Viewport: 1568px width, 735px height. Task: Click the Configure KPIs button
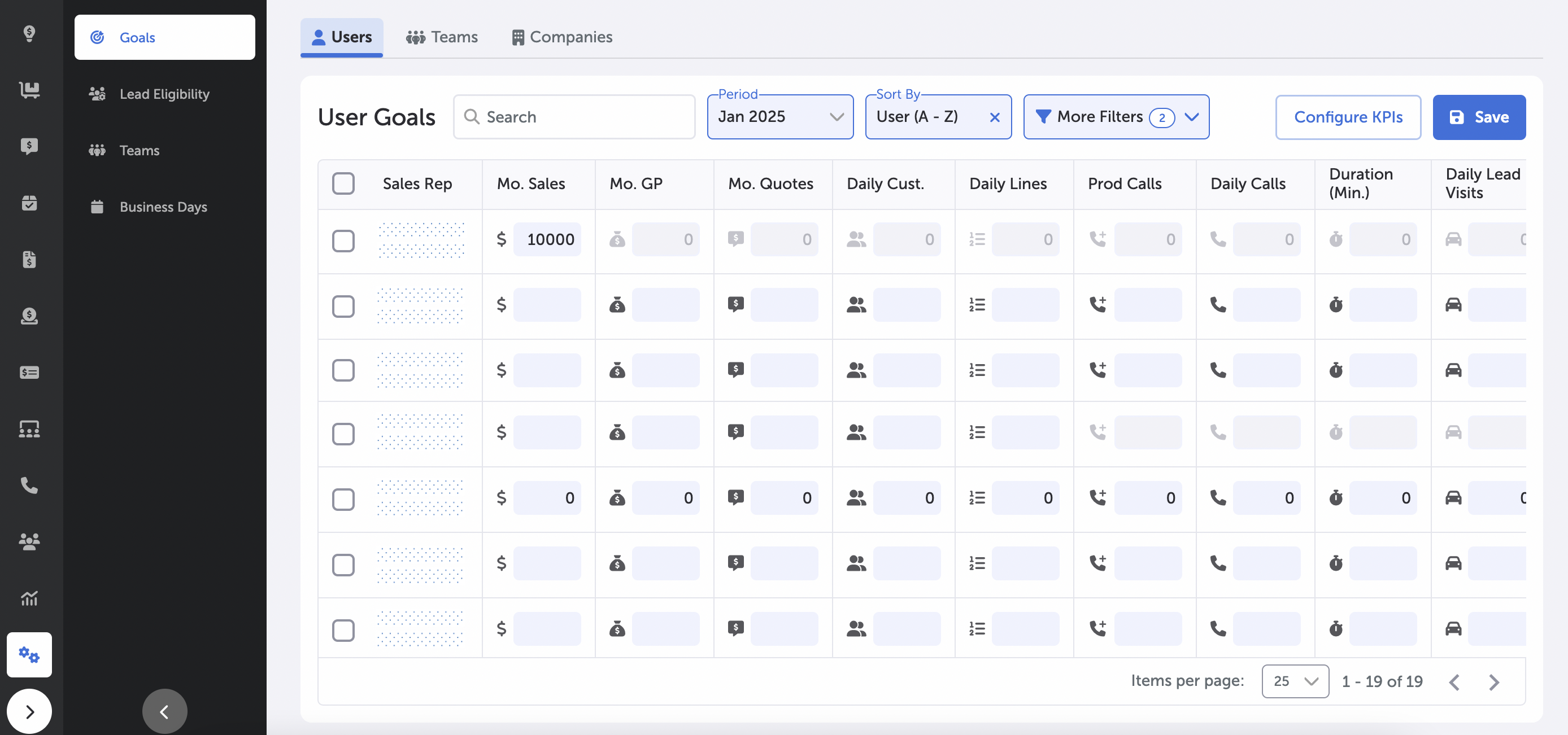click(x=1348, y=117)
